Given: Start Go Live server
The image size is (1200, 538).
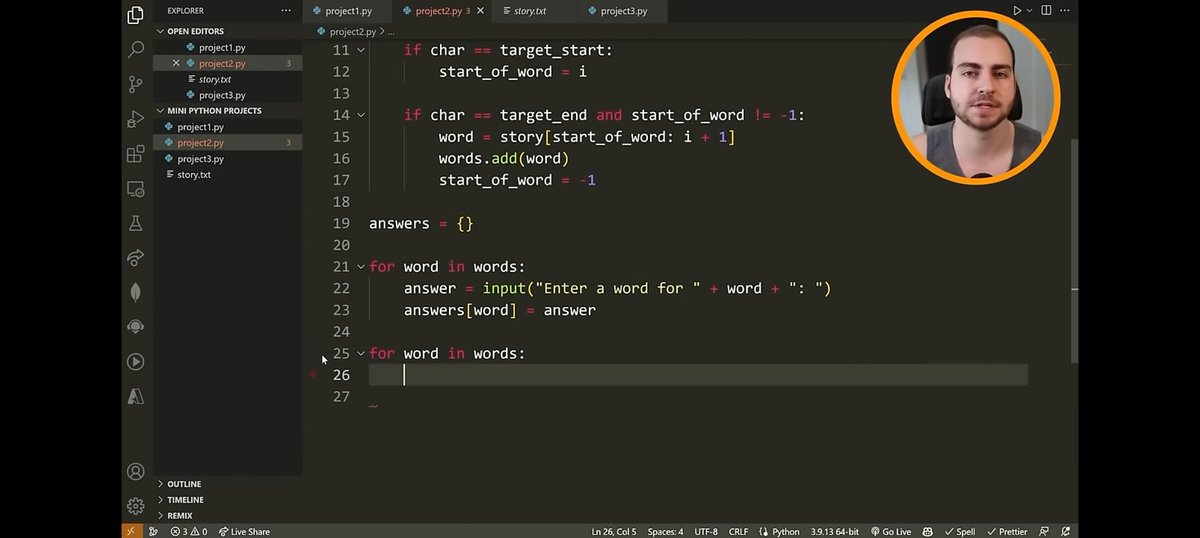Looking at the screenshot, I should 890,531.
